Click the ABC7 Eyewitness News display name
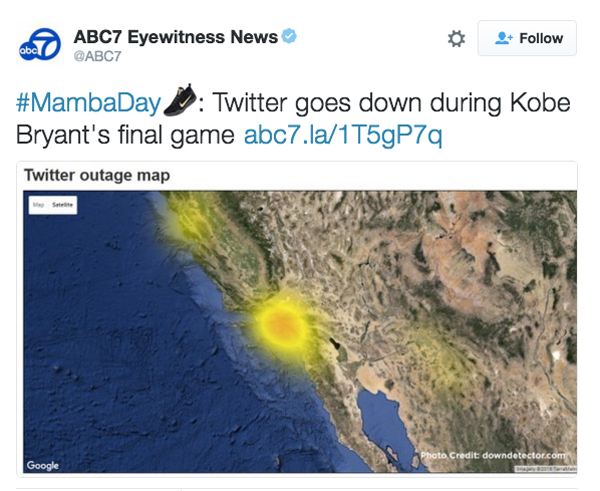The height and width of the screenshot is (491, 600). pyautogui.click(x=176, y=37)
